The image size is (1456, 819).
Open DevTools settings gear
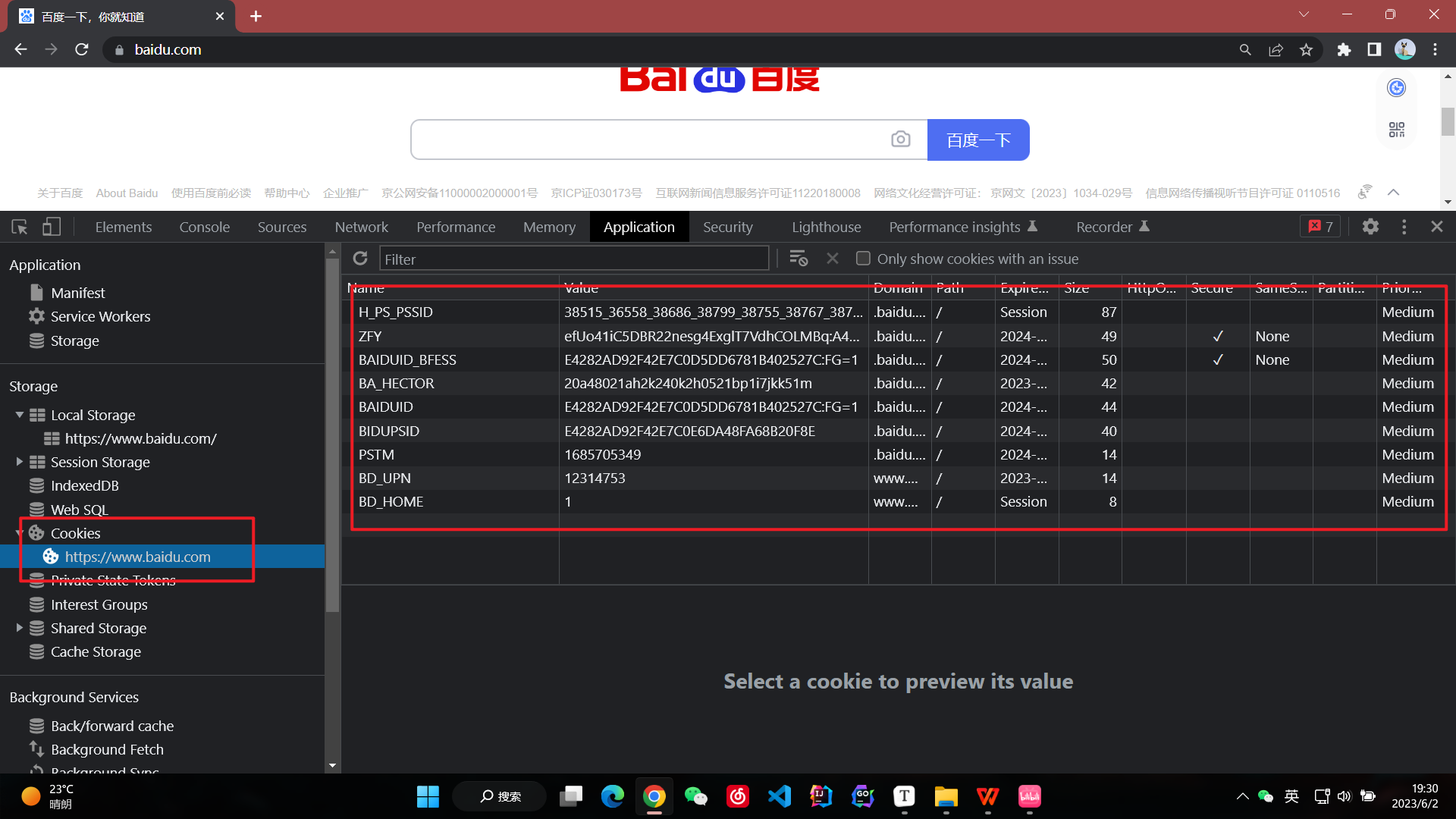pos(1370,227)
